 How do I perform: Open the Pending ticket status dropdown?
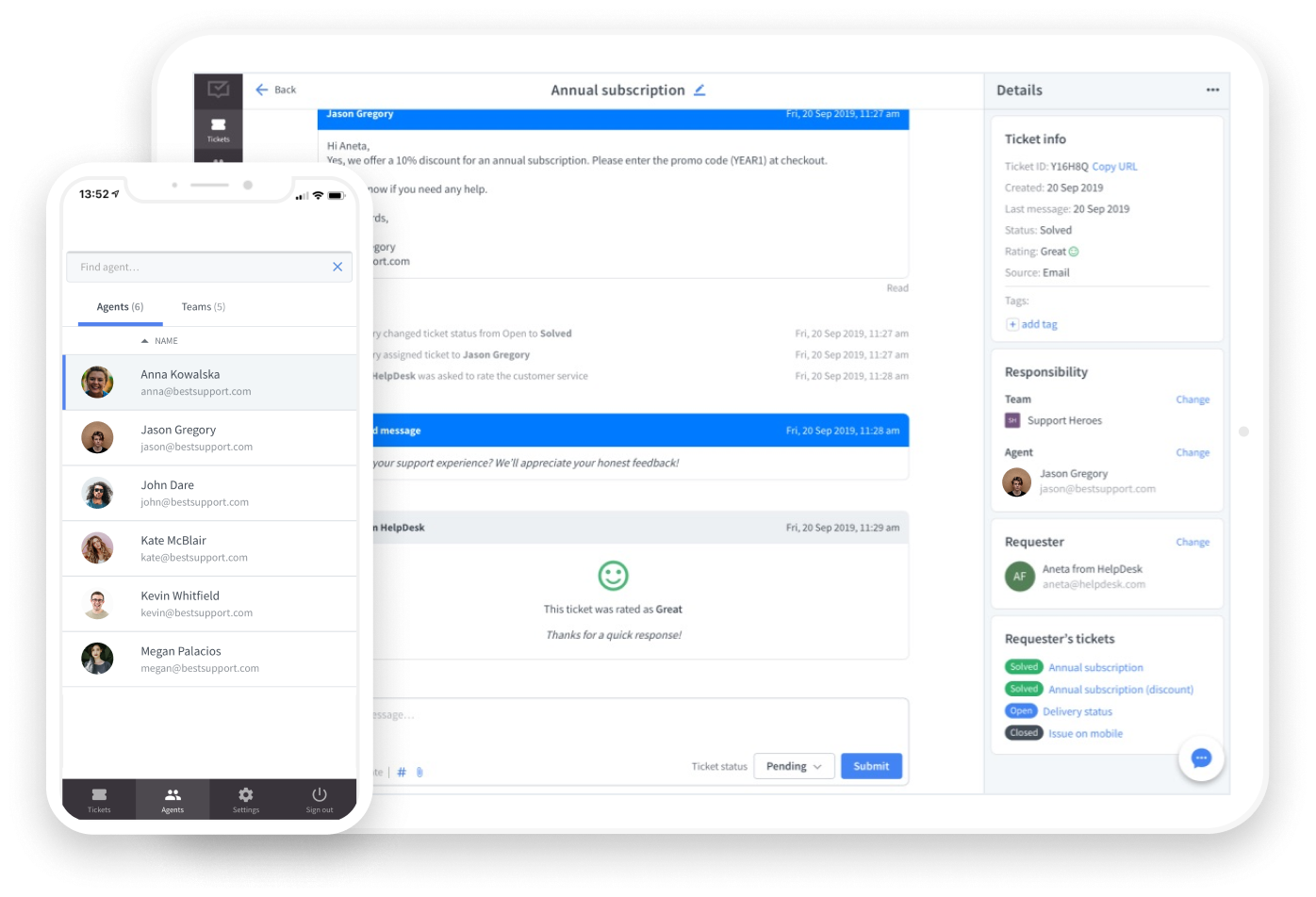[x=793, y=766]
